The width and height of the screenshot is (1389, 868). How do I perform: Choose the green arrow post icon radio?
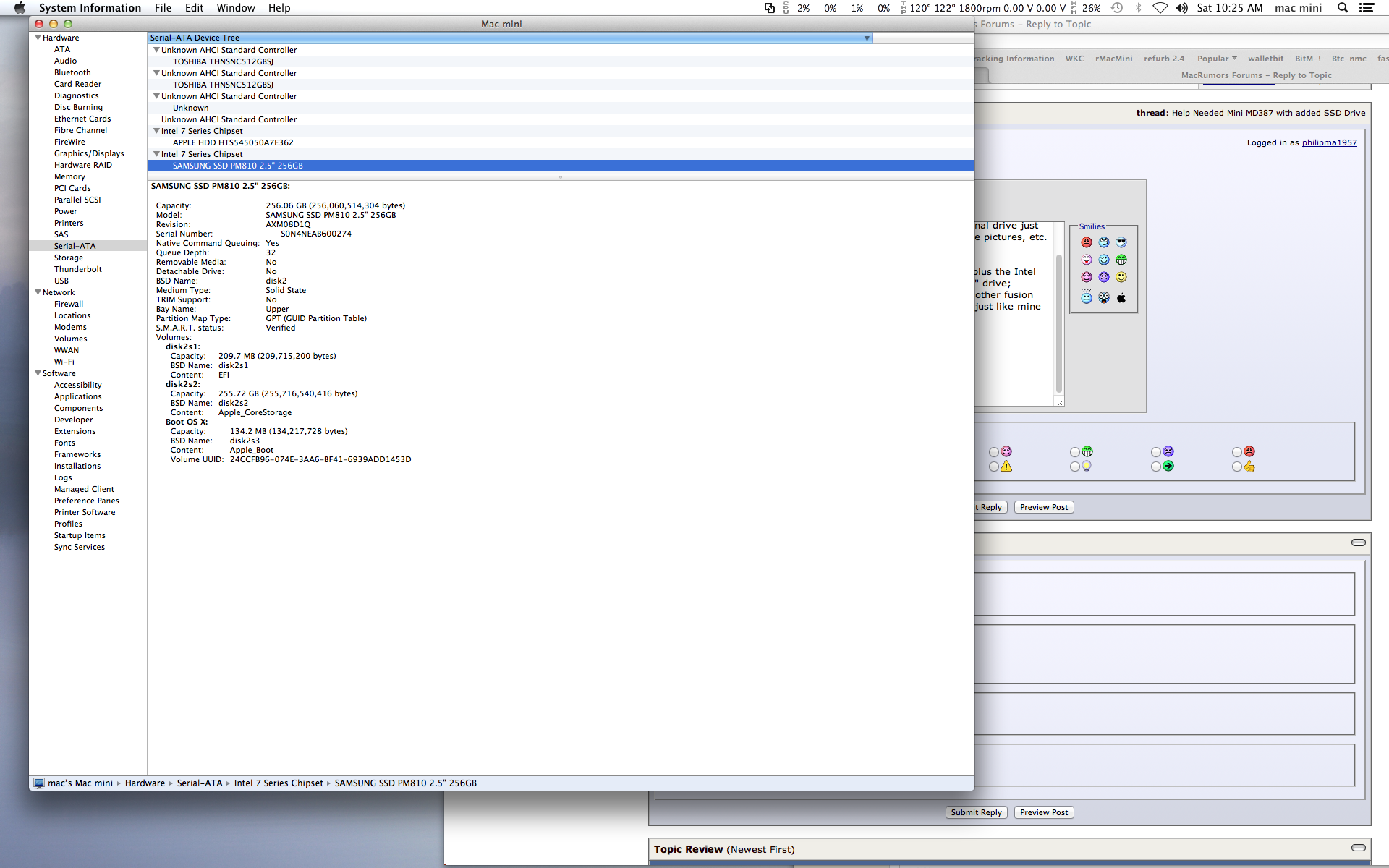pos(1156,467)
